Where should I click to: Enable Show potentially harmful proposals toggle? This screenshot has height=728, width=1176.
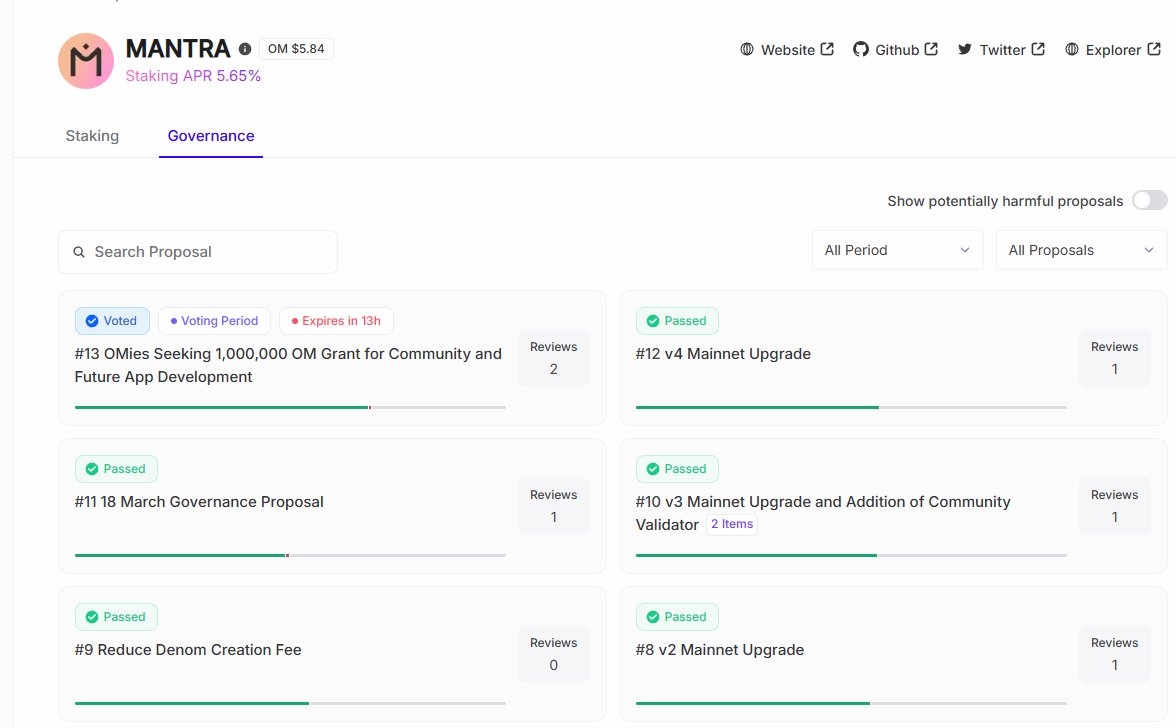click(1149, 201)
